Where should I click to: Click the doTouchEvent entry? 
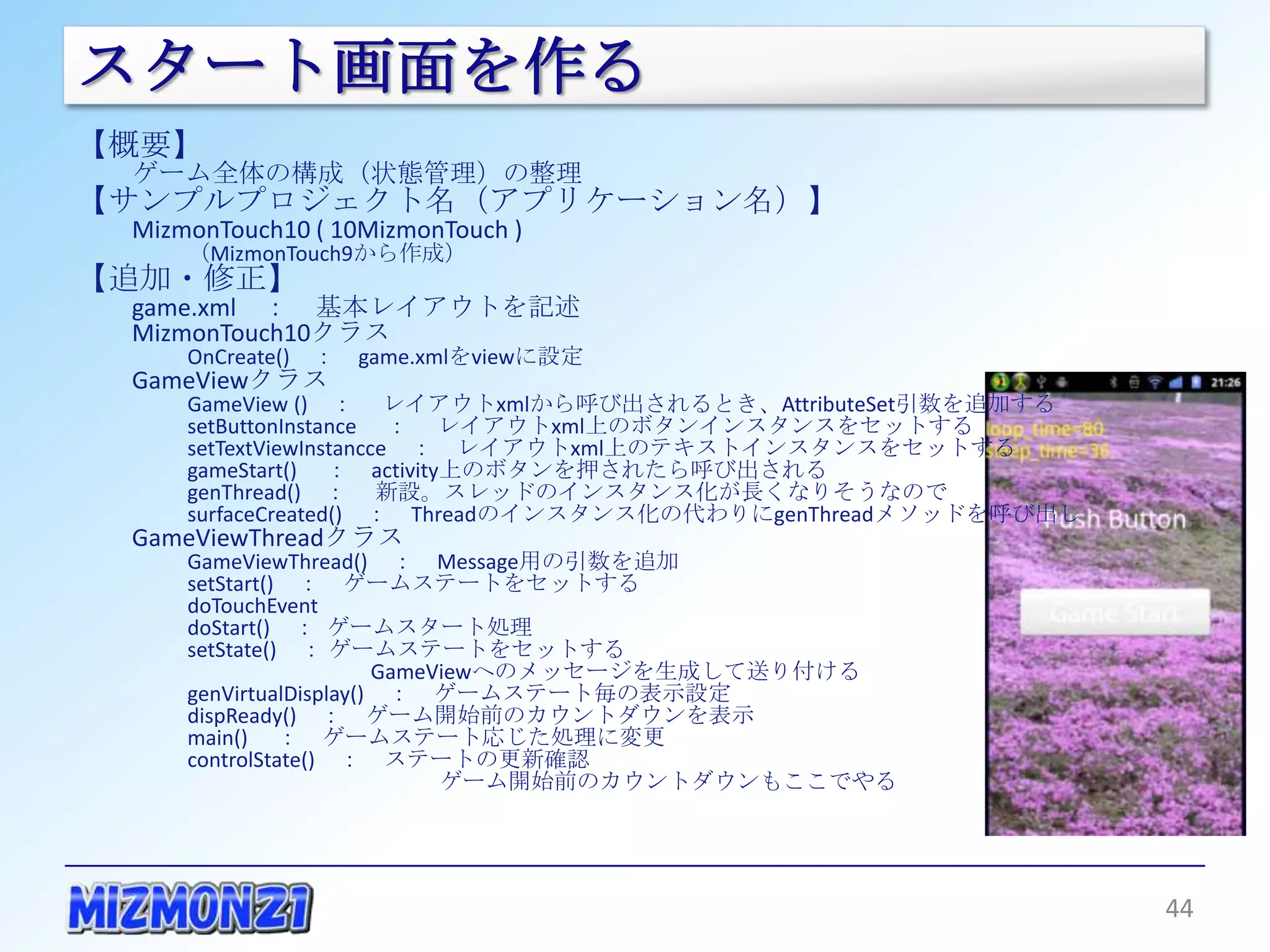point(252,606)
